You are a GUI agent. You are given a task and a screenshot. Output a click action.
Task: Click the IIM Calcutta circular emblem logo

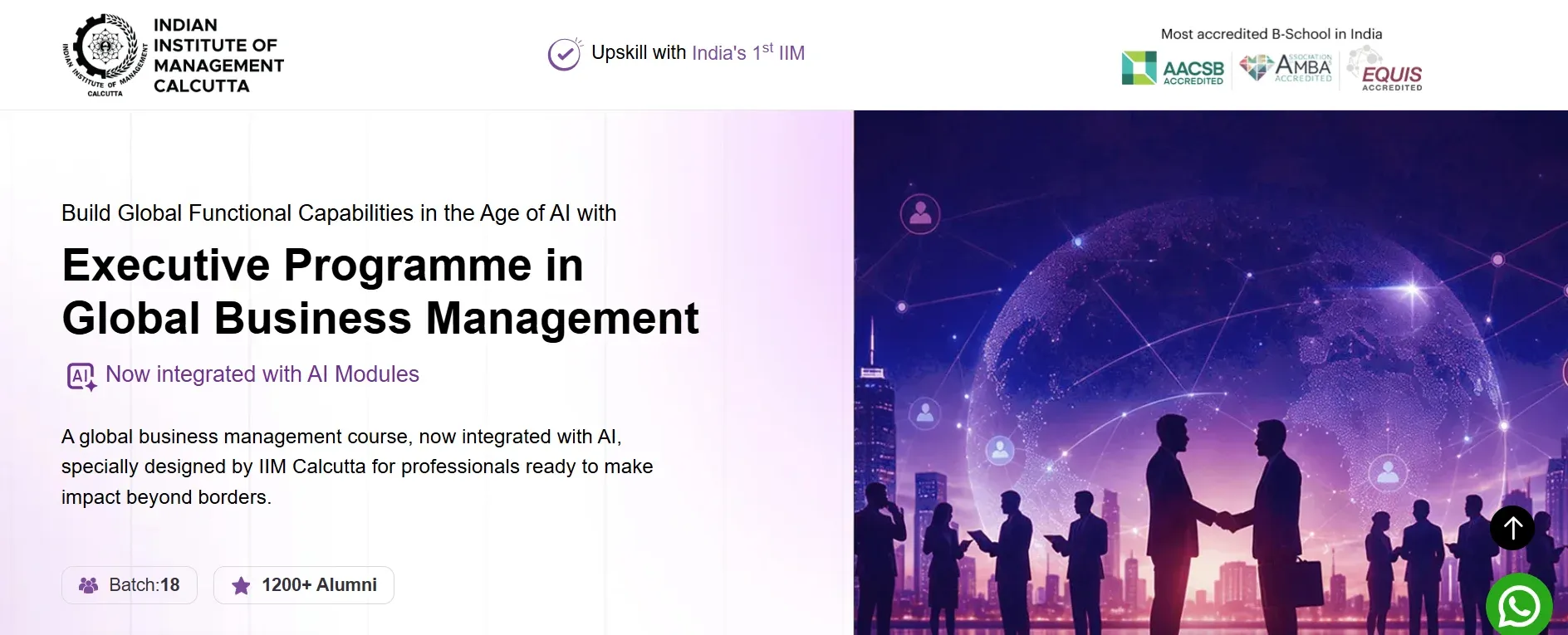(x=105, y=55)
